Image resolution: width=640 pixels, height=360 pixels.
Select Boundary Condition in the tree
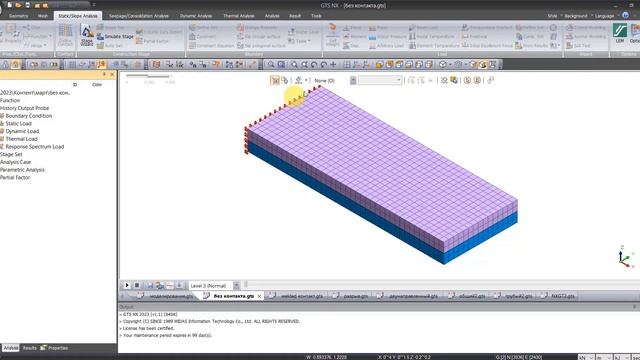click(x=29, y=116)
